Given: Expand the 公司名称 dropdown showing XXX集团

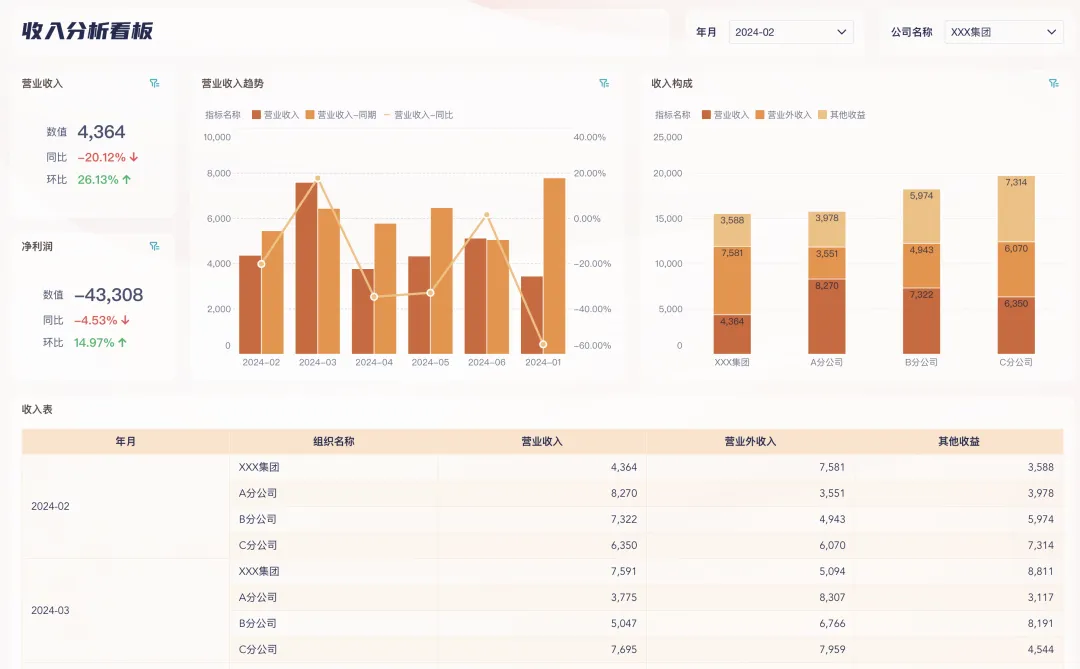Looking at the screenshot, I should 1003,32.
